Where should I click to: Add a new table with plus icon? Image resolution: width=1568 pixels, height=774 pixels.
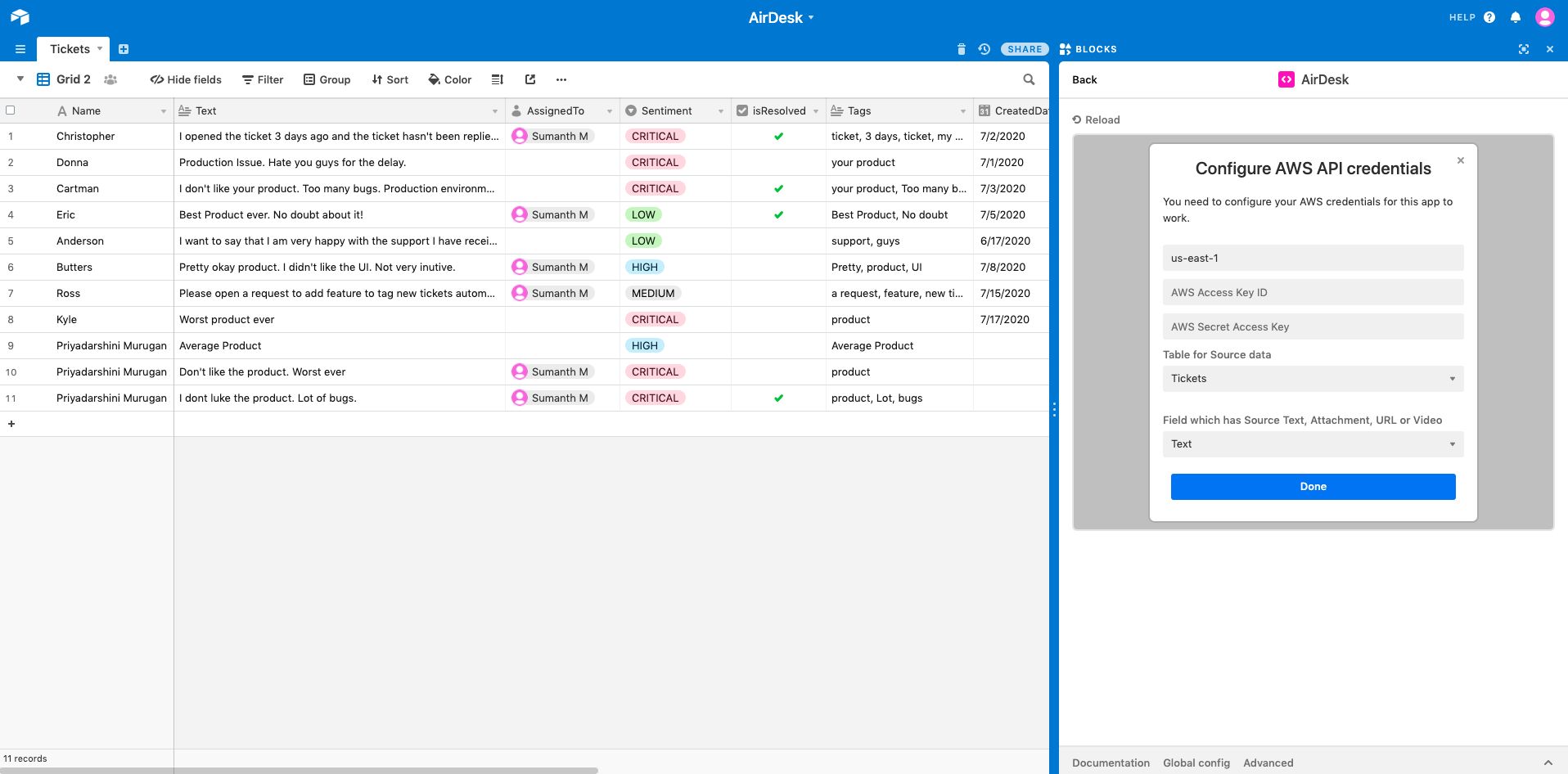(x=124, y=49)
